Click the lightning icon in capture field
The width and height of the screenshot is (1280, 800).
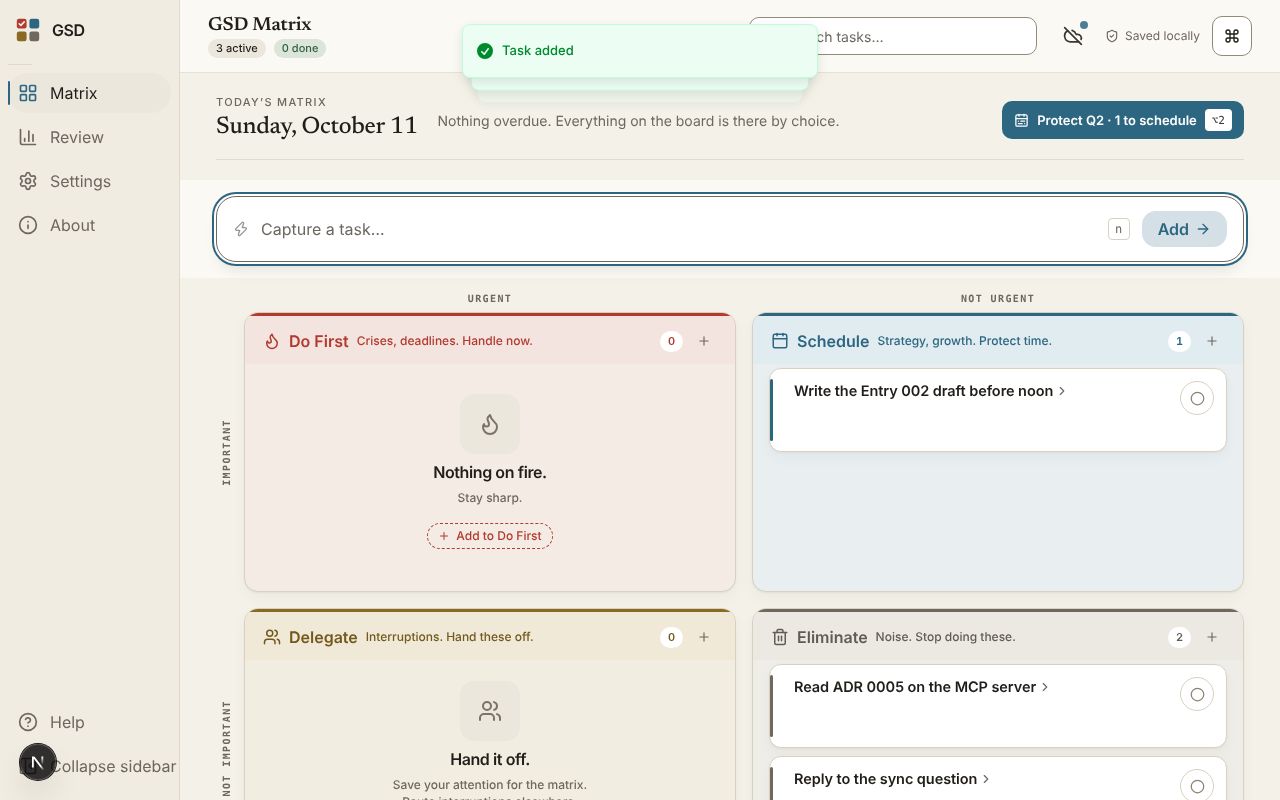point(241,229)
